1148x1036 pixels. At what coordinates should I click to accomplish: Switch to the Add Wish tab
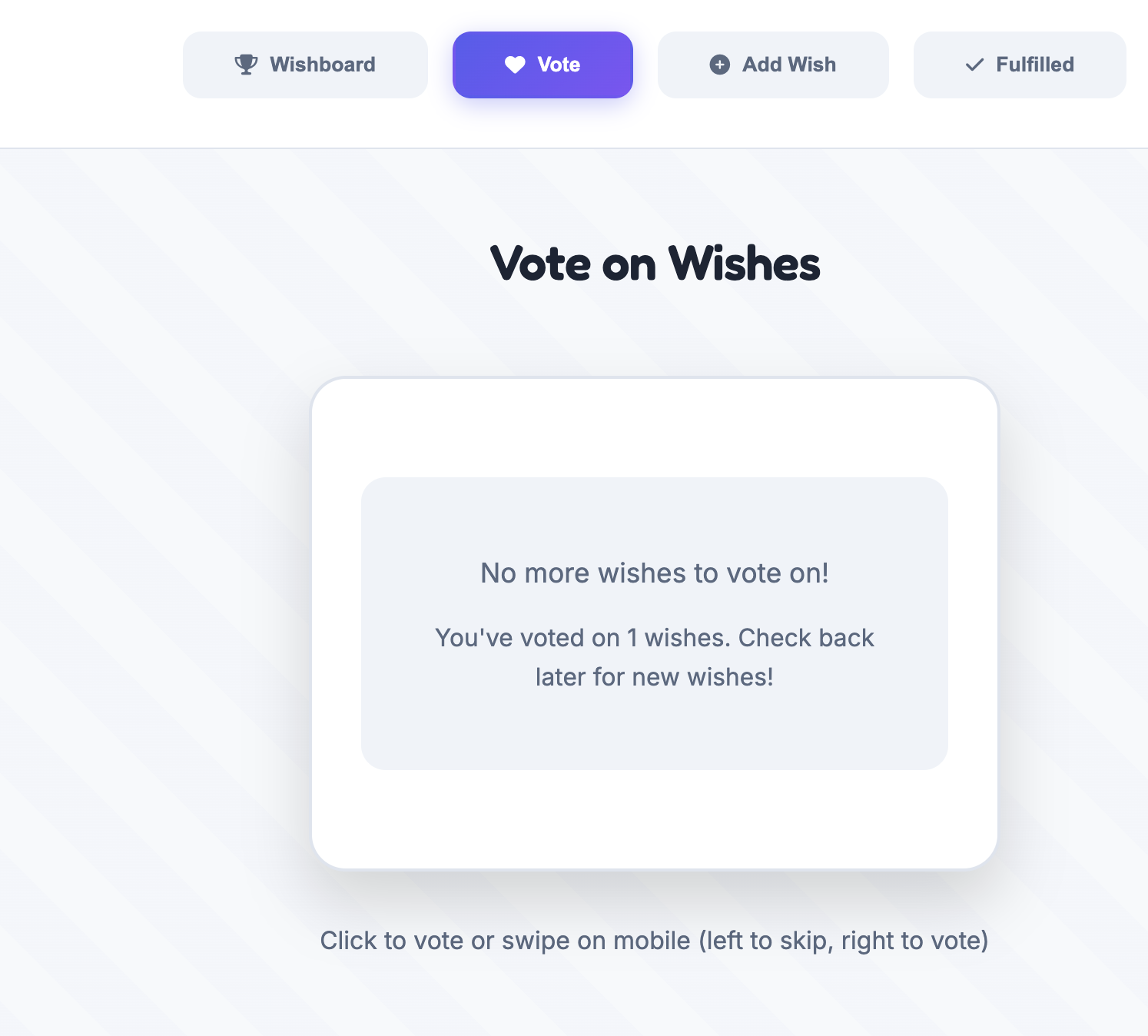click(773, 65)
